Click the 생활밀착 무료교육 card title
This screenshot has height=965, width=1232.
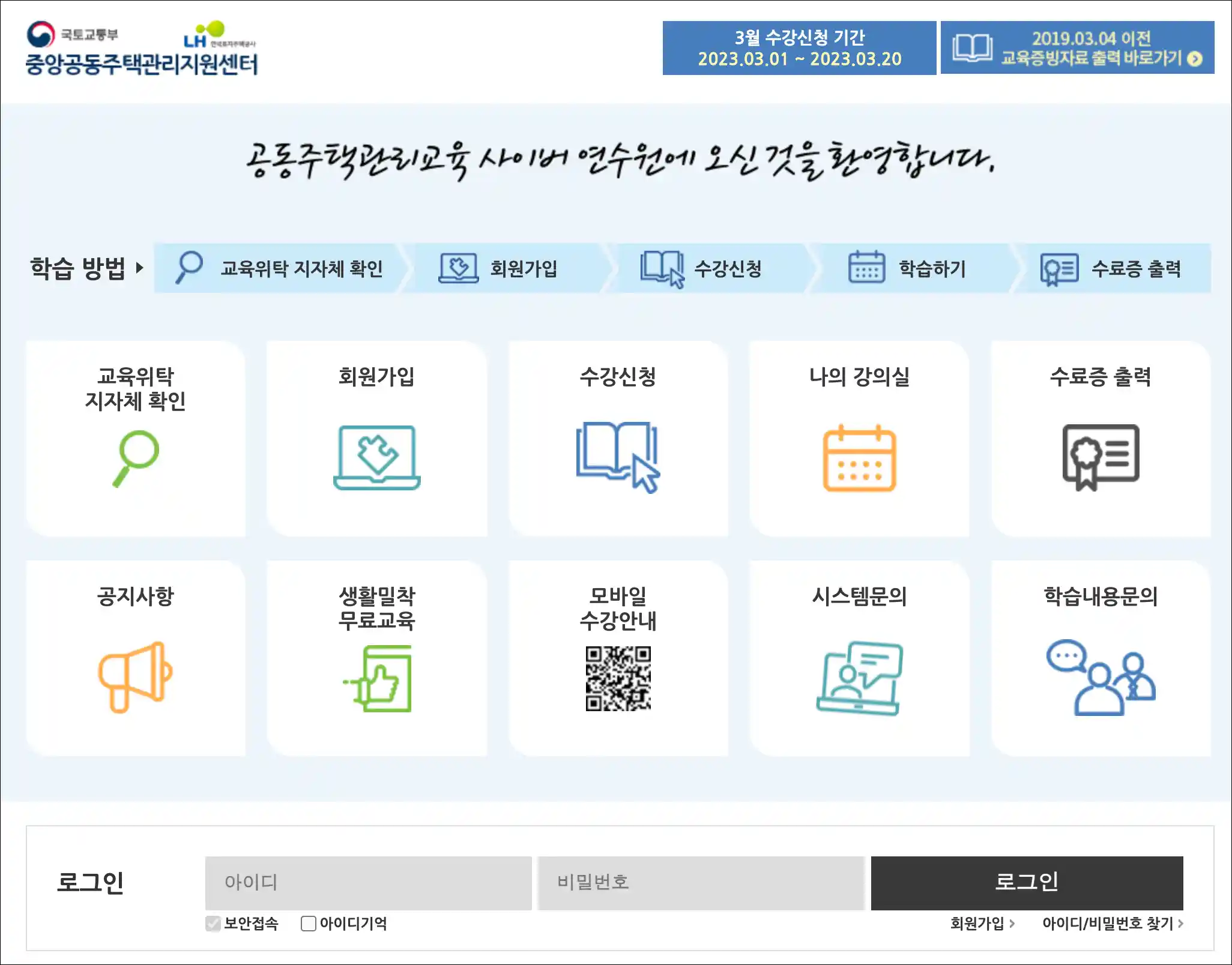coord(377,608)
